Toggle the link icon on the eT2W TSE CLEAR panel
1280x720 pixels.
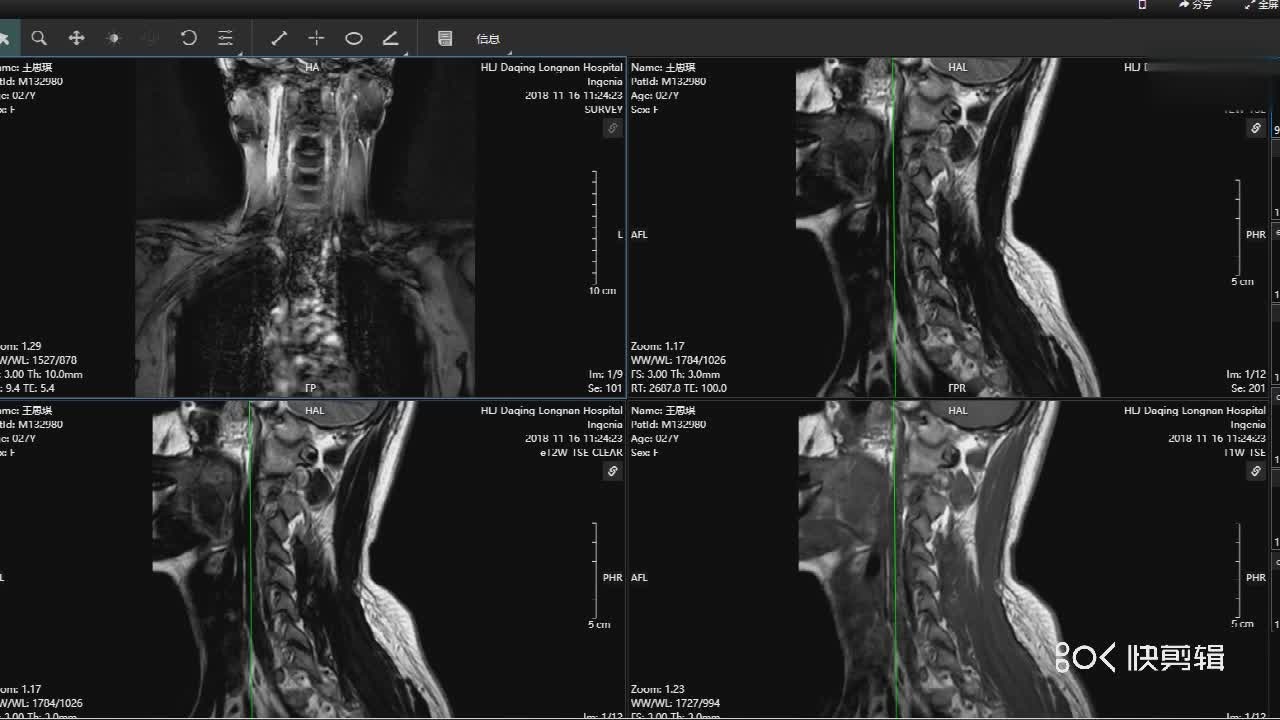tap(613, 472)
